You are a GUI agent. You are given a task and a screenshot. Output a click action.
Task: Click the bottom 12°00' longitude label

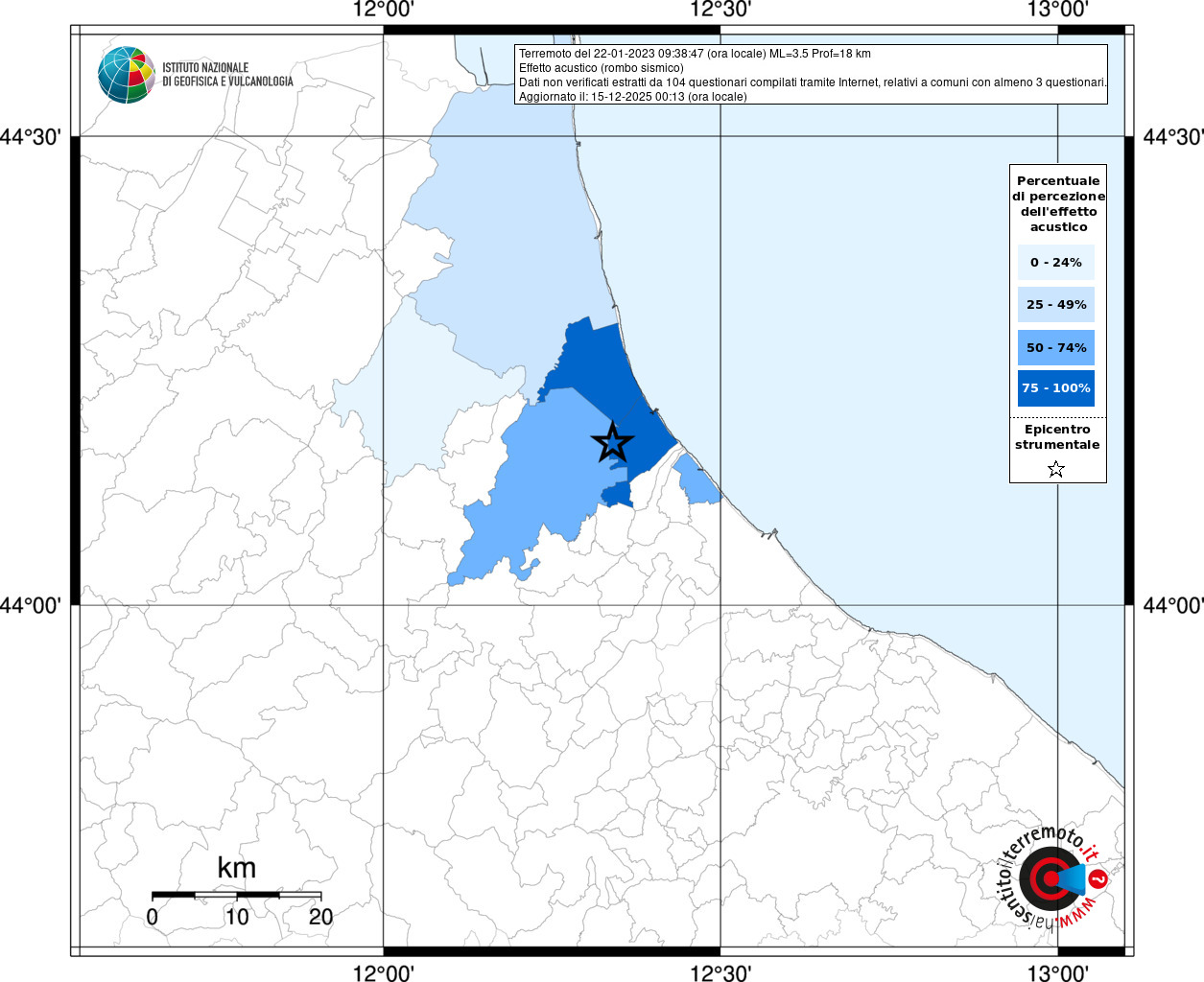(x=384, y=972)
